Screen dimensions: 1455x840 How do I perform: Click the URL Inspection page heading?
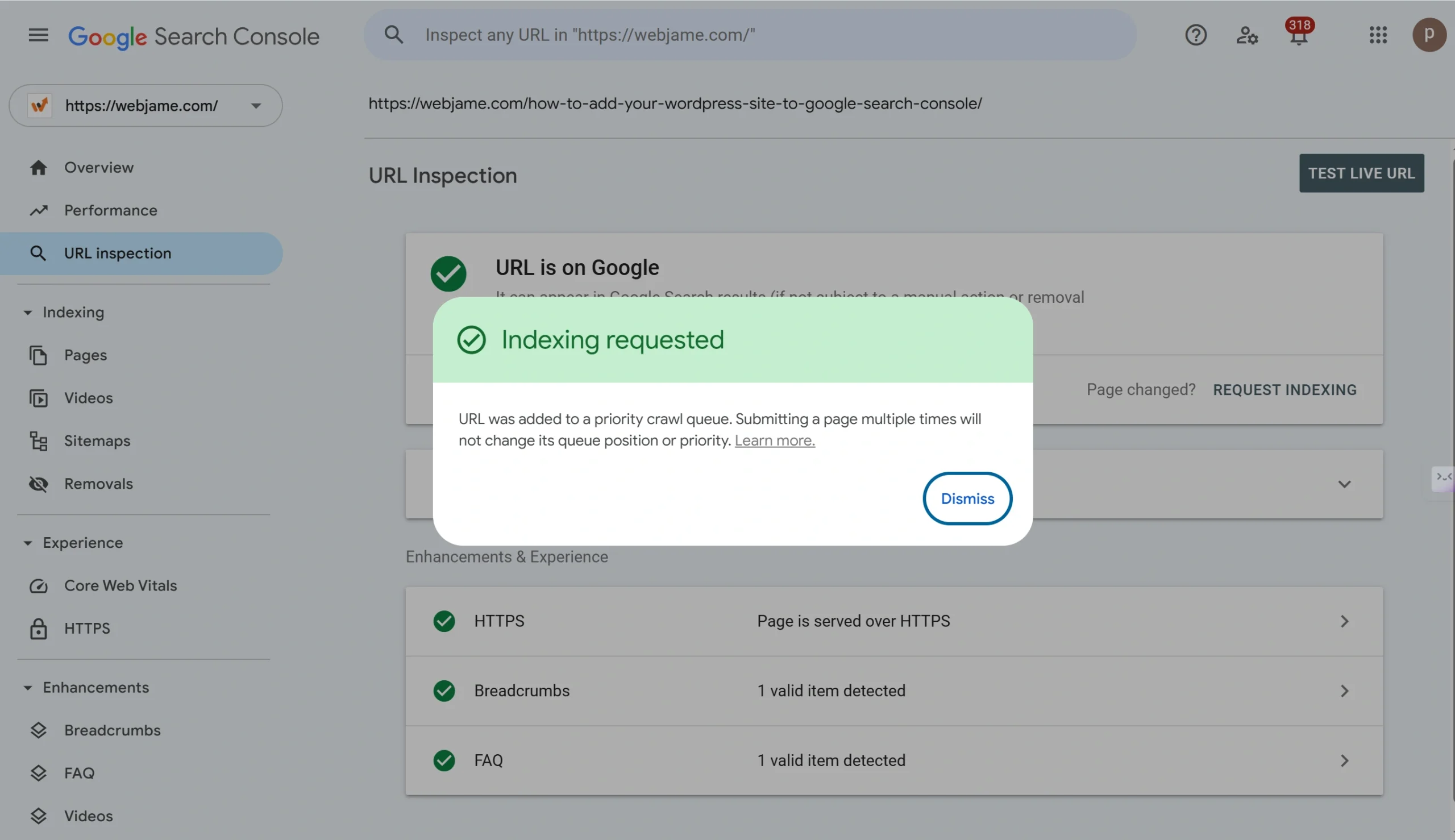[x=443, y=176]
